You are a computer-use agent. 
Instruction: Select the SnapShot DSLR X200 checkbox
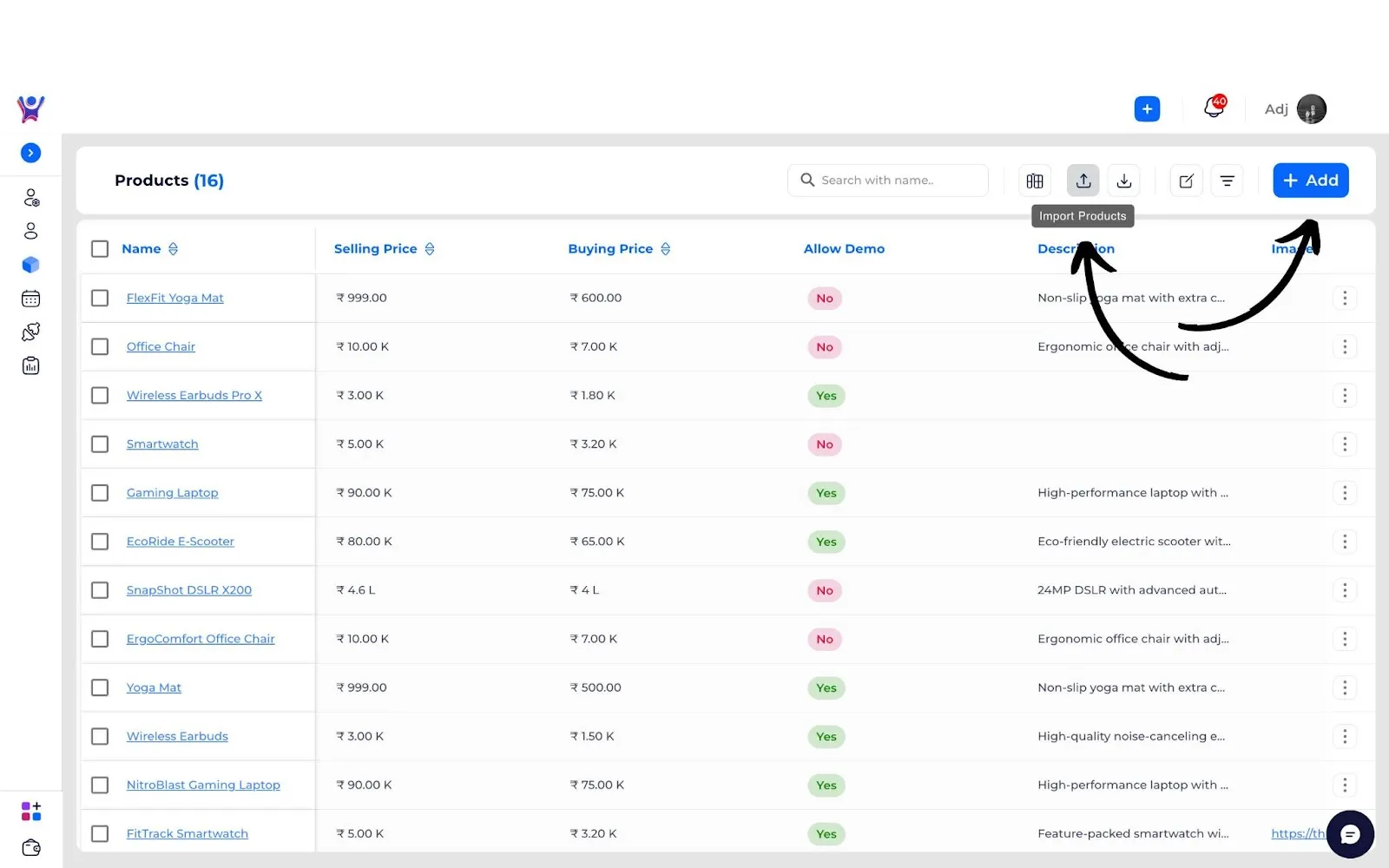[100, 590]
